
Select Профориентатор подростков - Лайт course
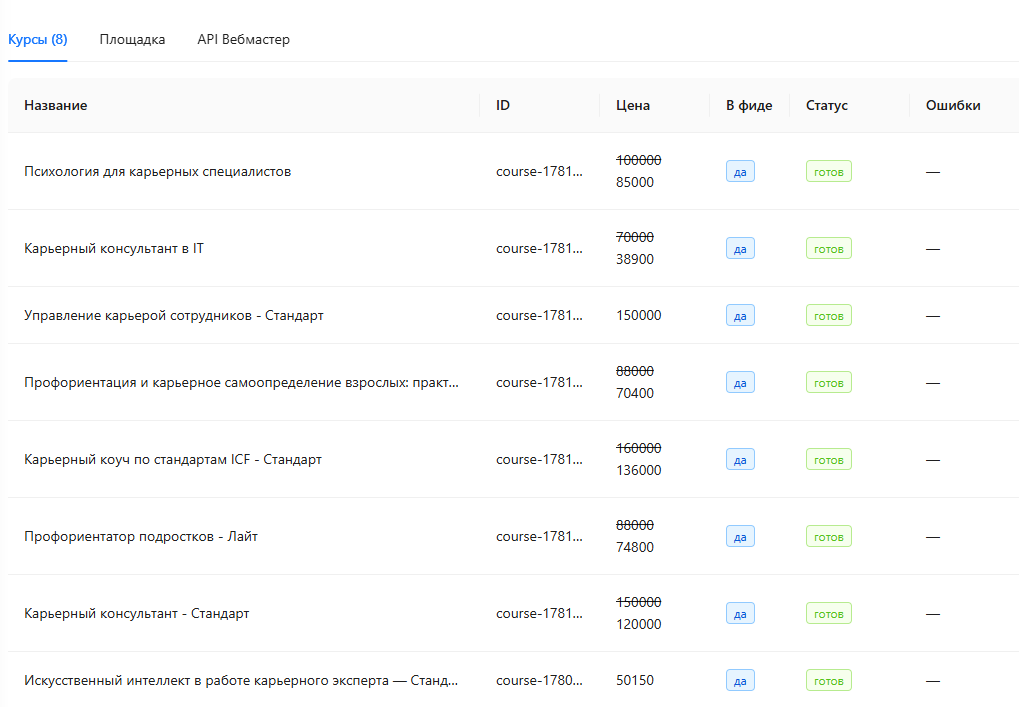coord(141,536)
